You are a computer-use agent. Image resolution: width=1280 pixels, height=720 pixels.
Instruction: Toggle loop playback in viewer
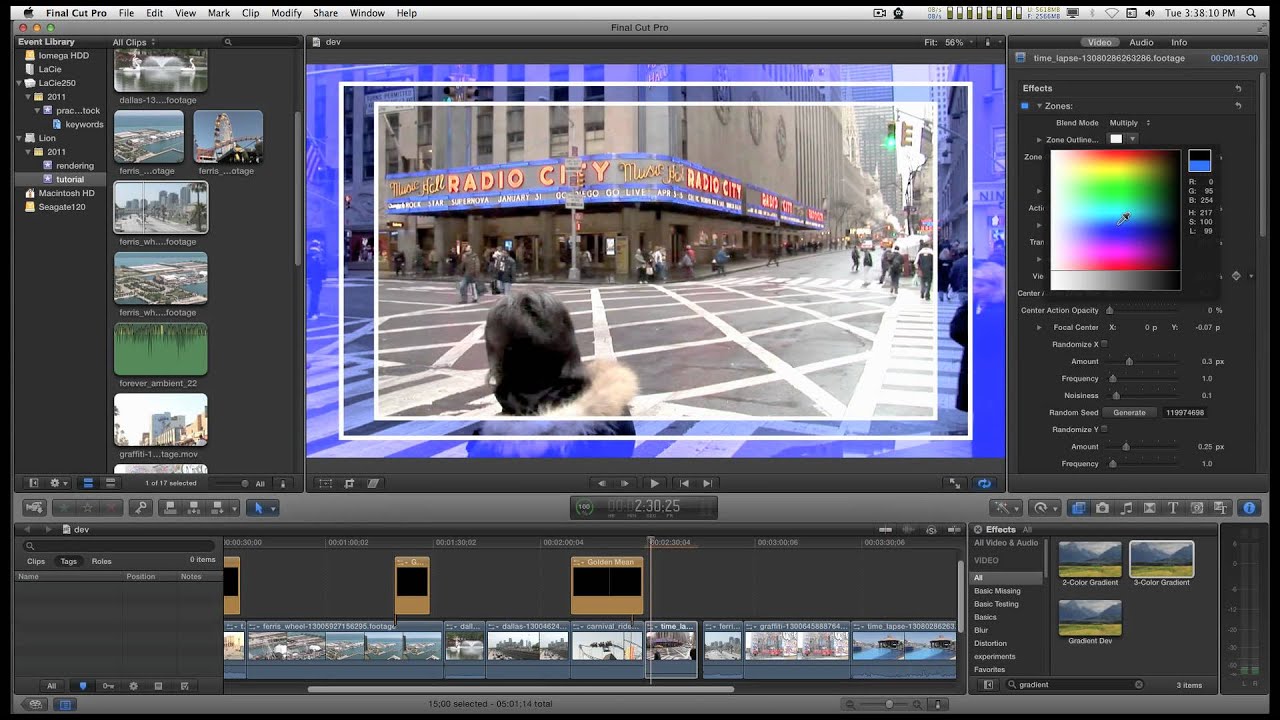click(985, 483)
